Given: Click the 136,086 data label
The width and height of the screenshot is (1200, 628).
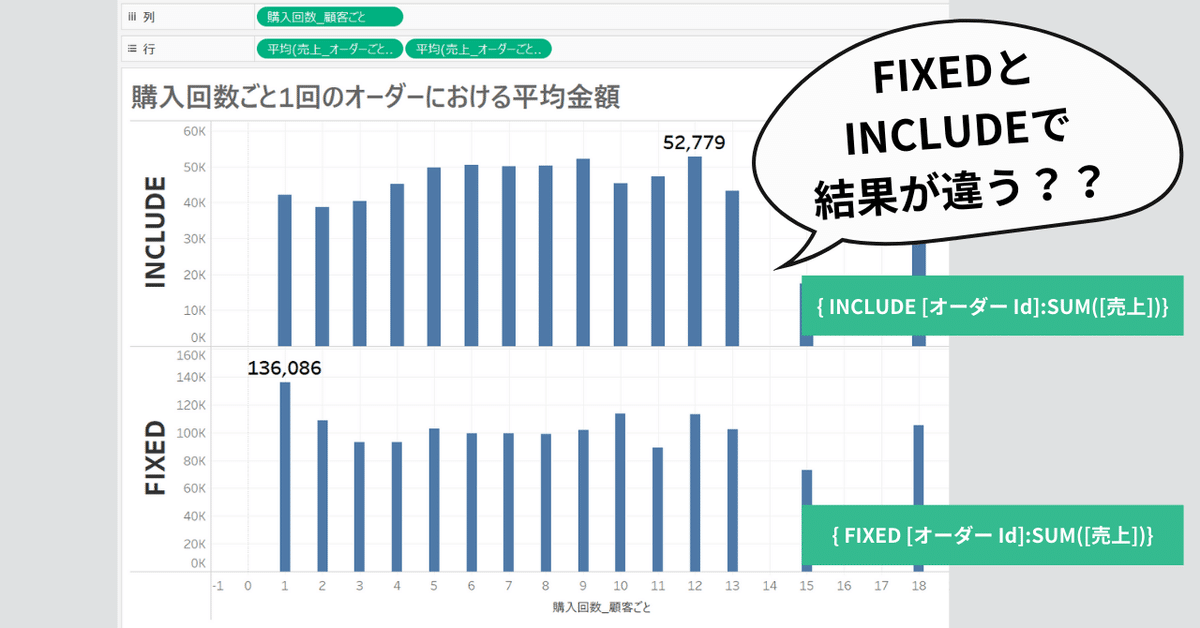Looking at the screenshot, I should [x=285, y=368].
